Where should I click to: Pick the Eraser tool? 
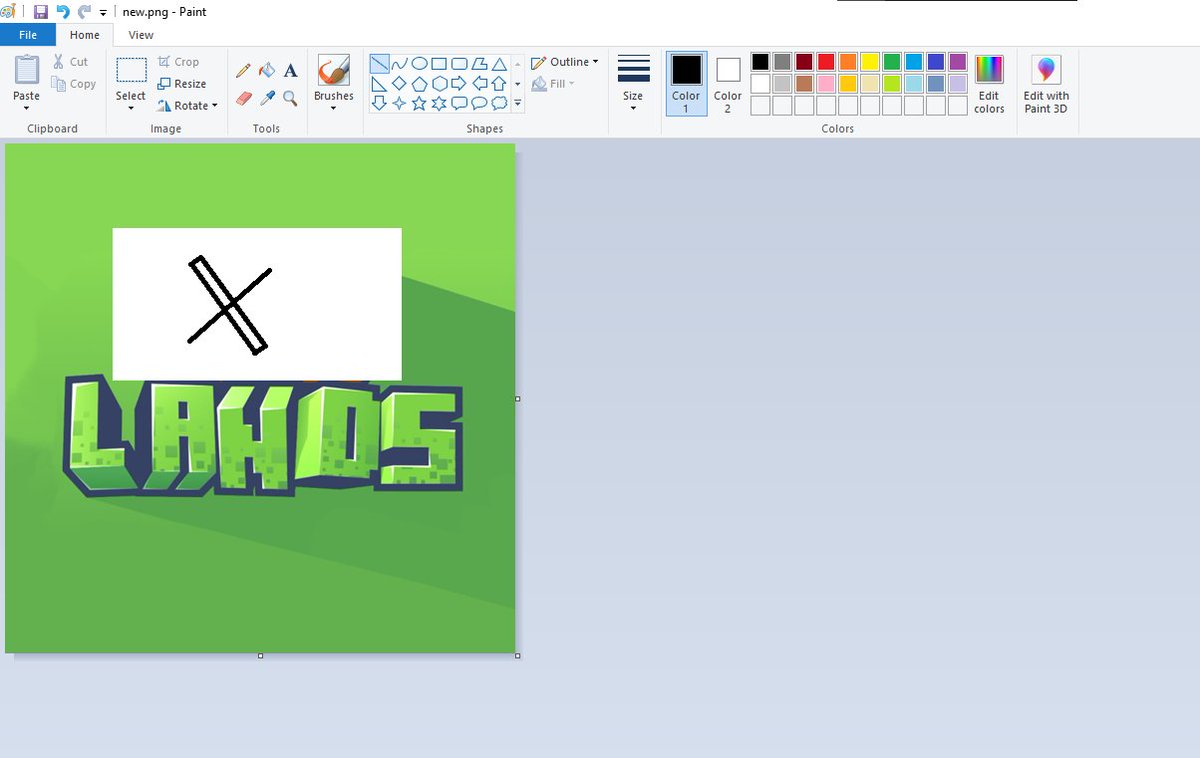243,98
